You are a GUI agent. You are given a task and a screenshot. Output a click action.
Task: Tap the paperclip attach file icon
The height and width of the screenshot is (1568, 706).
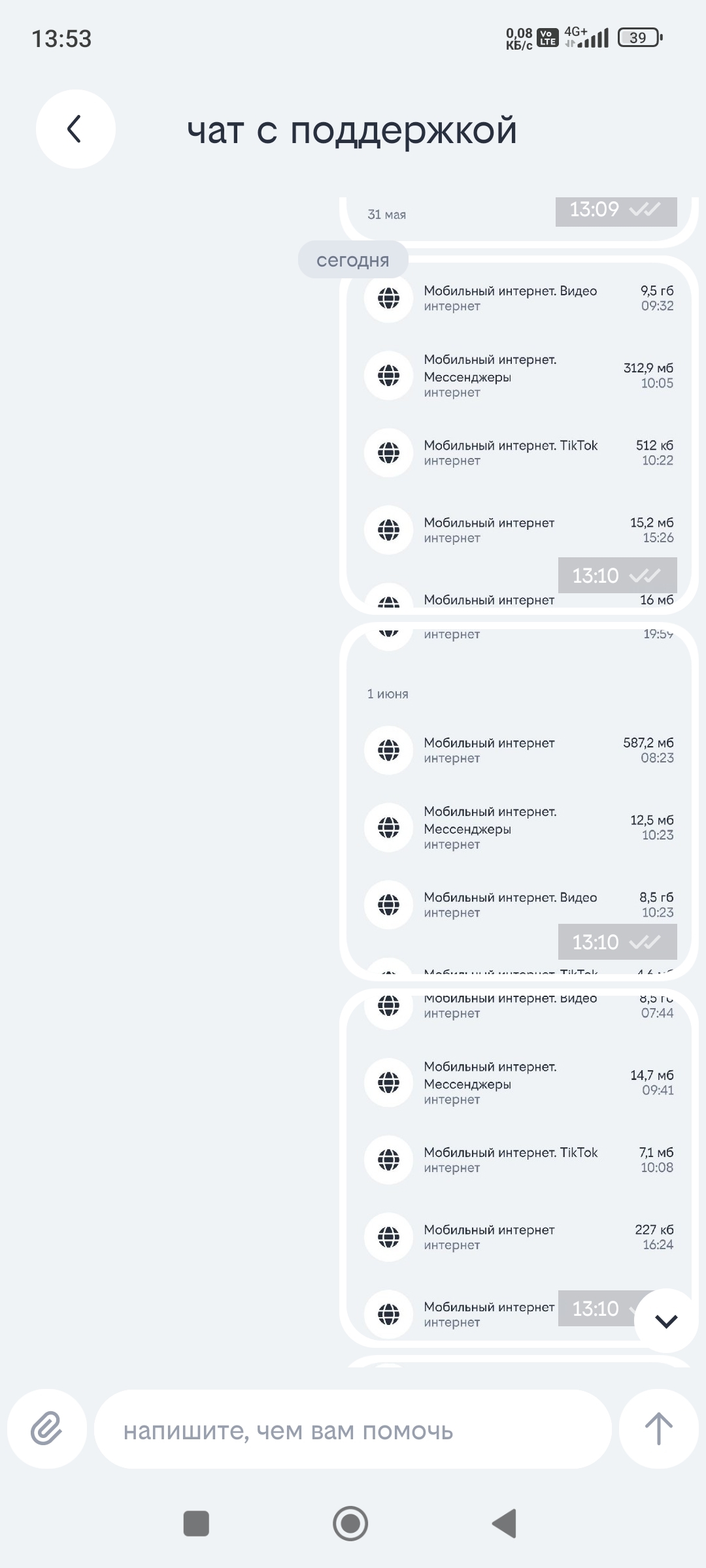click(46, 1429)
